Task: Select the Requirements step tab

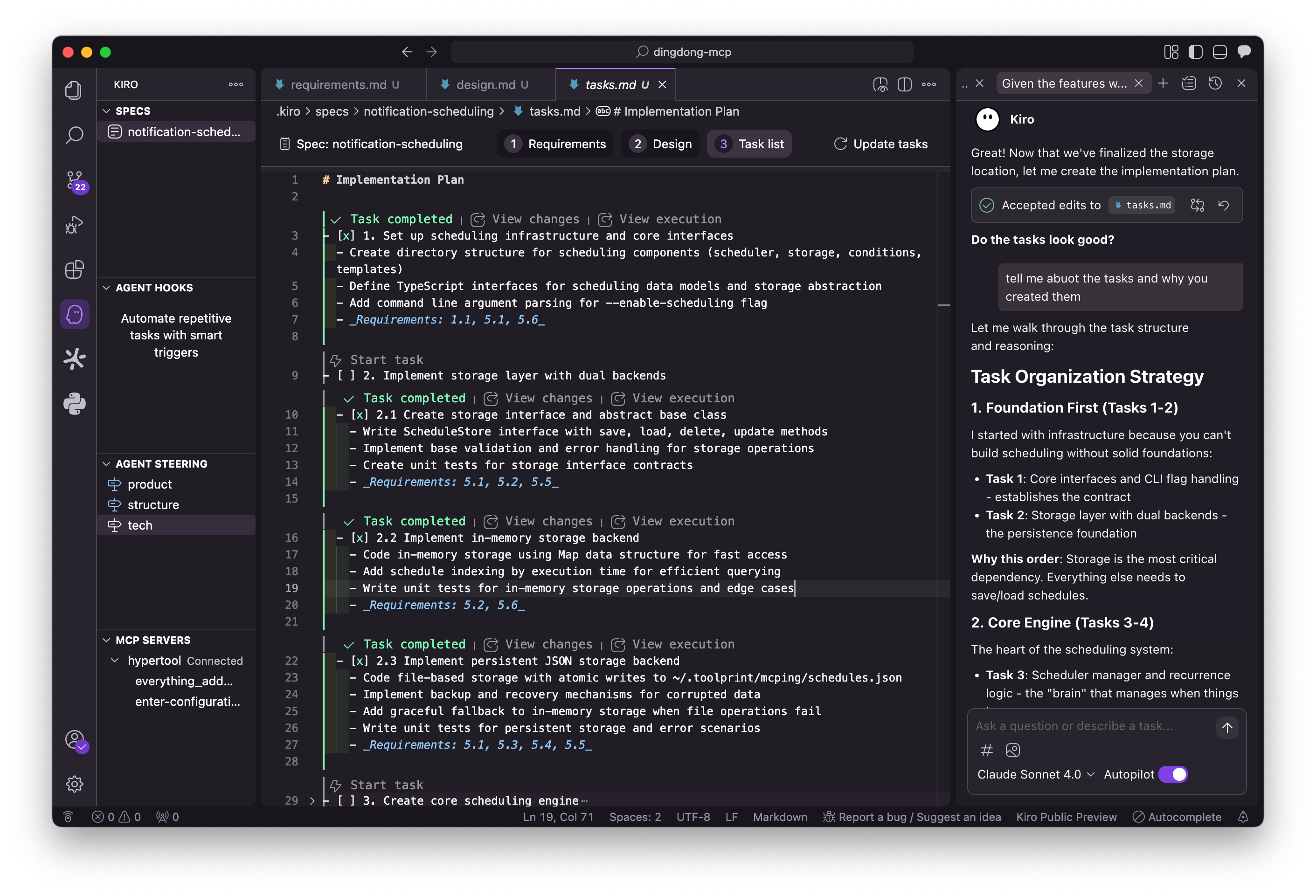Action: (555, 144)
